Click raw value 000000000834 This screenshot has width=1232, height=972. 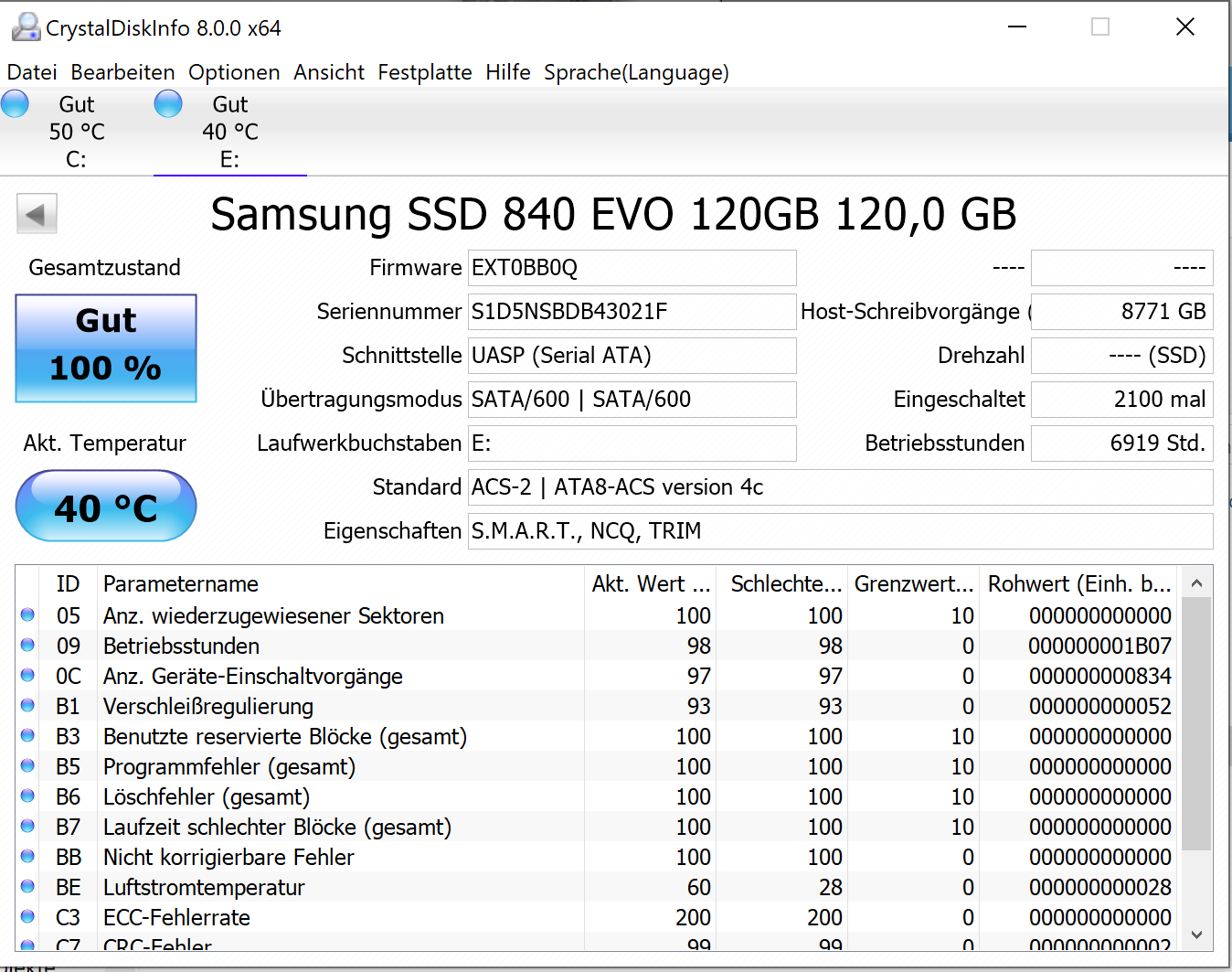tap(1099, 676)
